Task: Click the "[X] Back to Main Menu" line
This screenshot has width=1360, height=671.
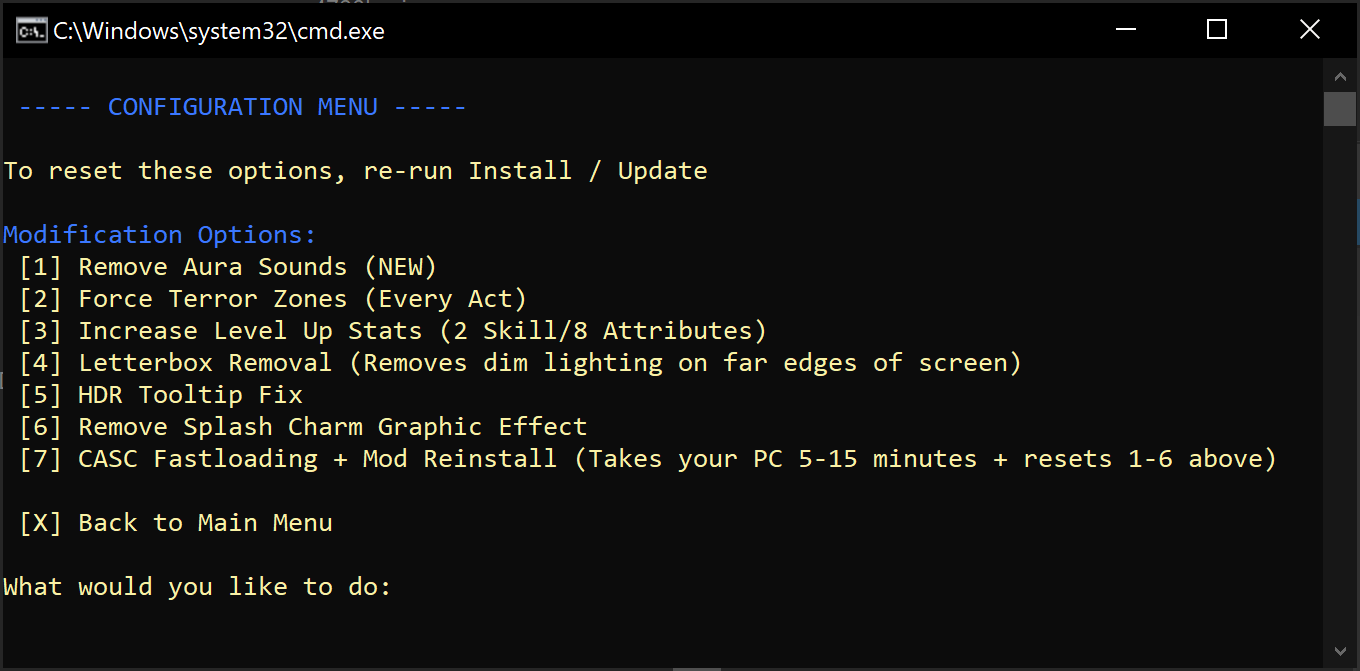Action: [x=176, y=523]
